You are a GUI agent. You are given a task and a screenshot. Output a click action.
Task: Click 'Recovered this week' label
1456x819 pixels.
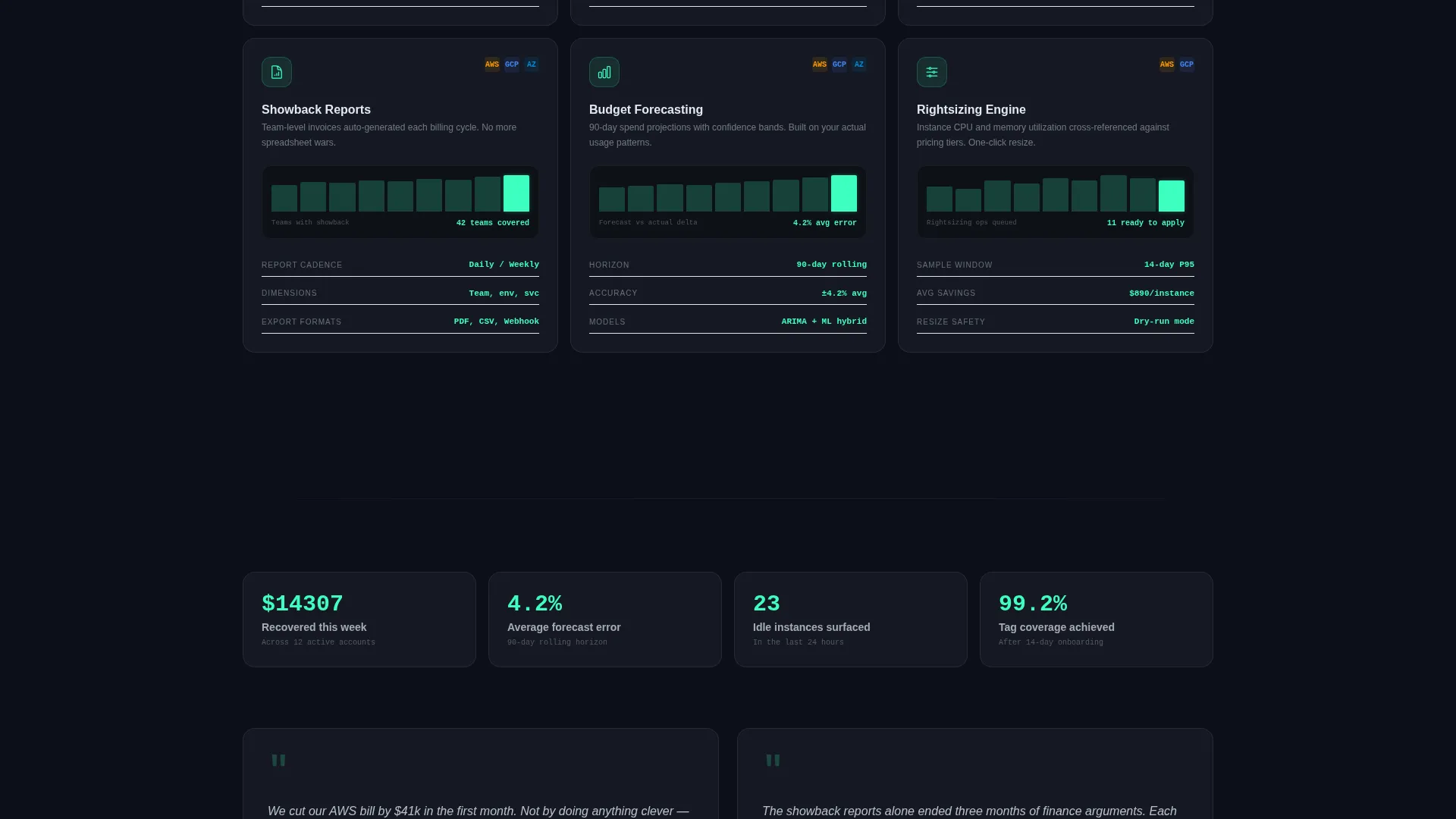pyautogui.click(x=314, y=627)
